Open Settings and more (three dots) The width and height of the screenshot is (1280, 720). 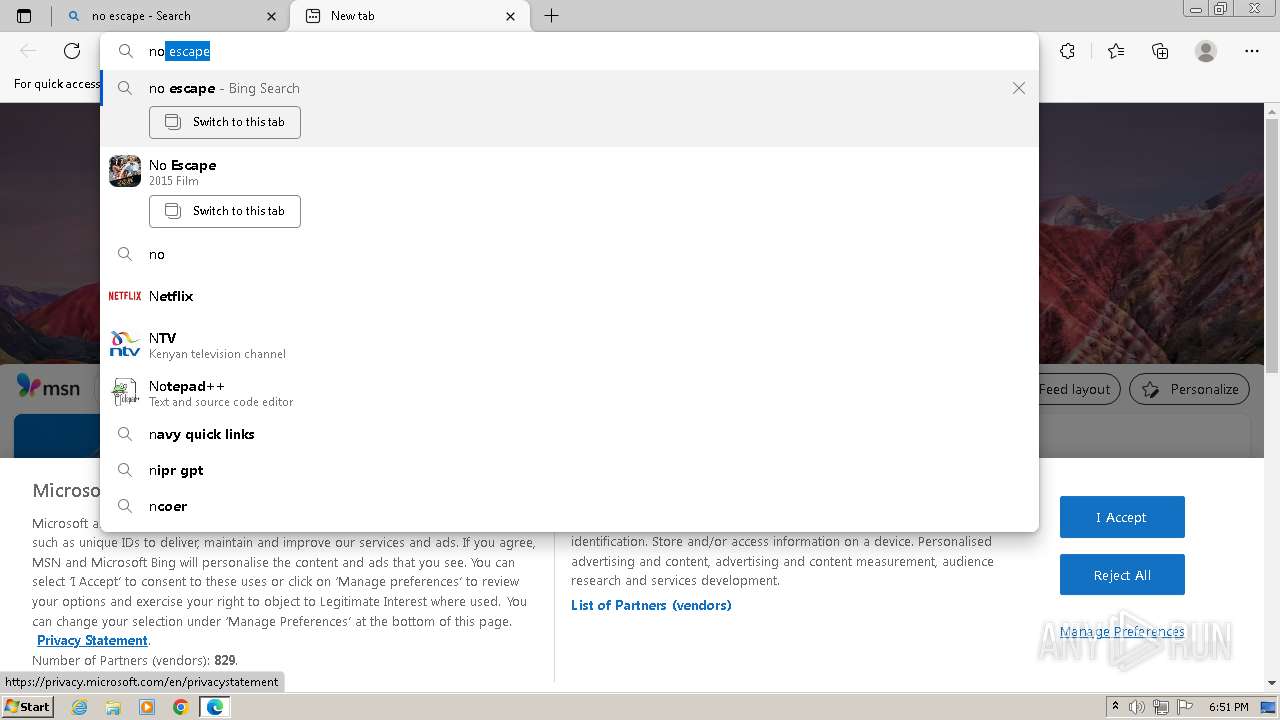click(x=1252, y=51)
